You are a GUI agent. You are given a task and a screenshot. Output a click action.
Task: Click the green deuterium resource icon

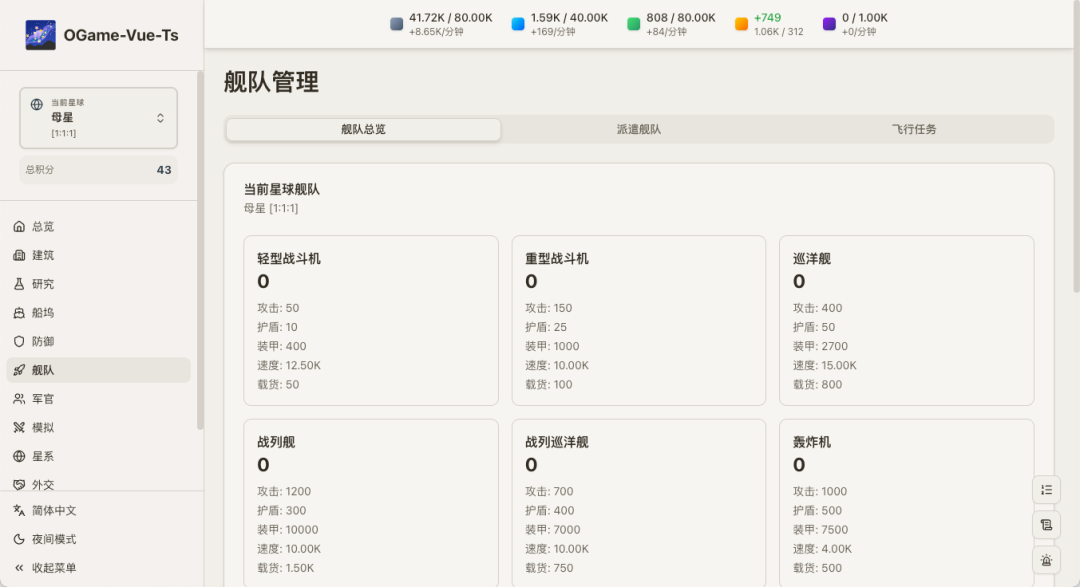634,24
